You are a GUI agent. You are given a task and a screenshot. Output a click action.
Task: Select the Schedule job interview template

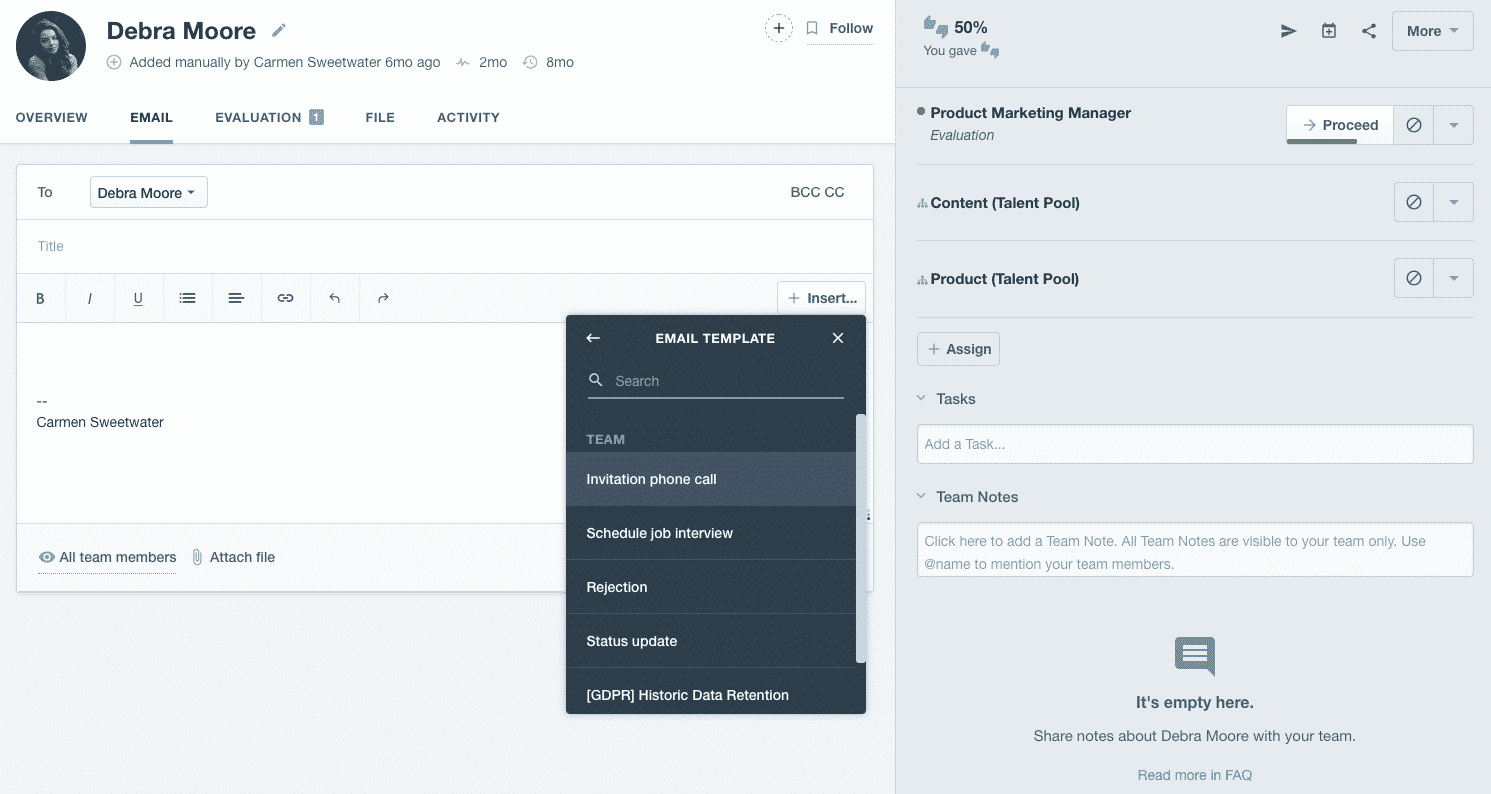coord(660,533)
